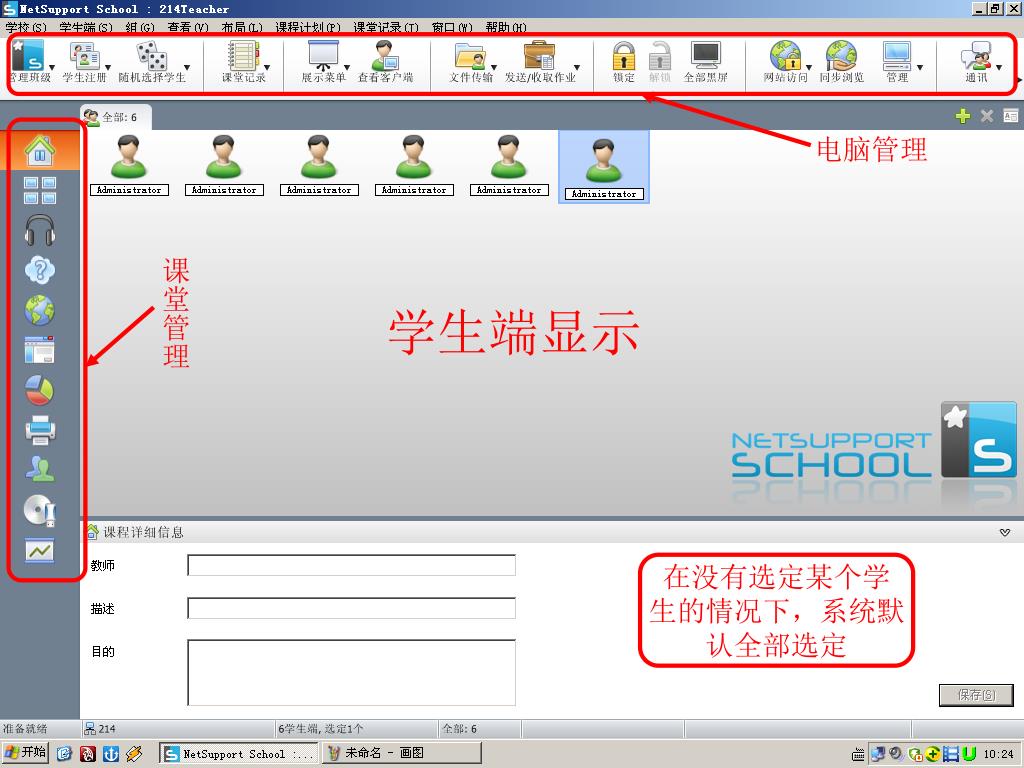Open the Help (帮助) menu

point(505,27)
